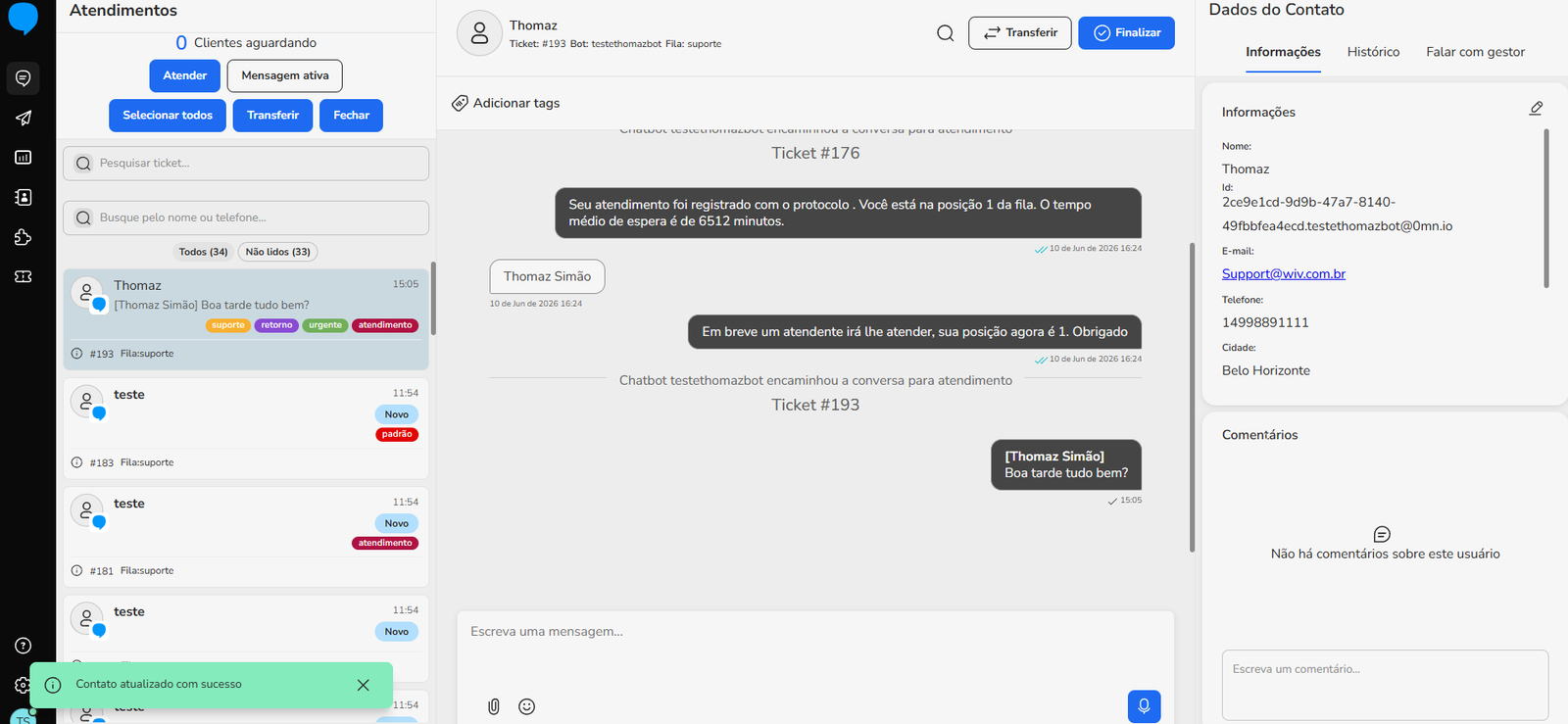Click the purple retorno tag
The width and height of the screenshot is (1568, 724).
276,325
